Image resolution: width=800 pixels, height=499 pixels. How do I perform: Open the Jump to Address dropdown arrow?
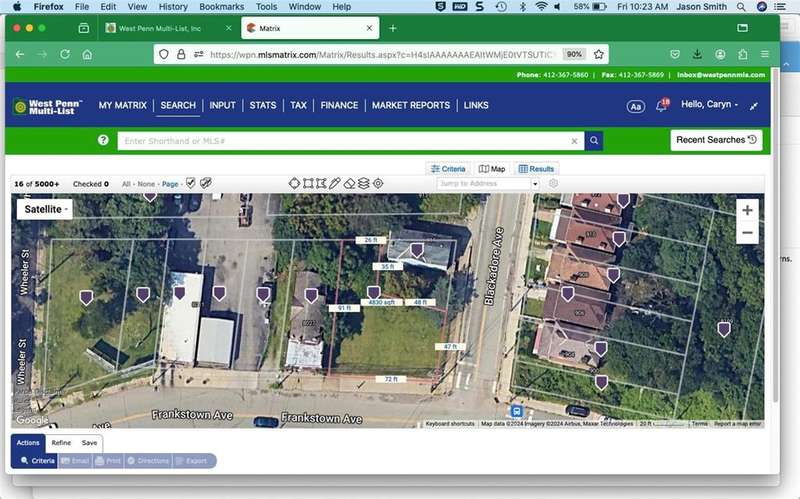point(535,184)
